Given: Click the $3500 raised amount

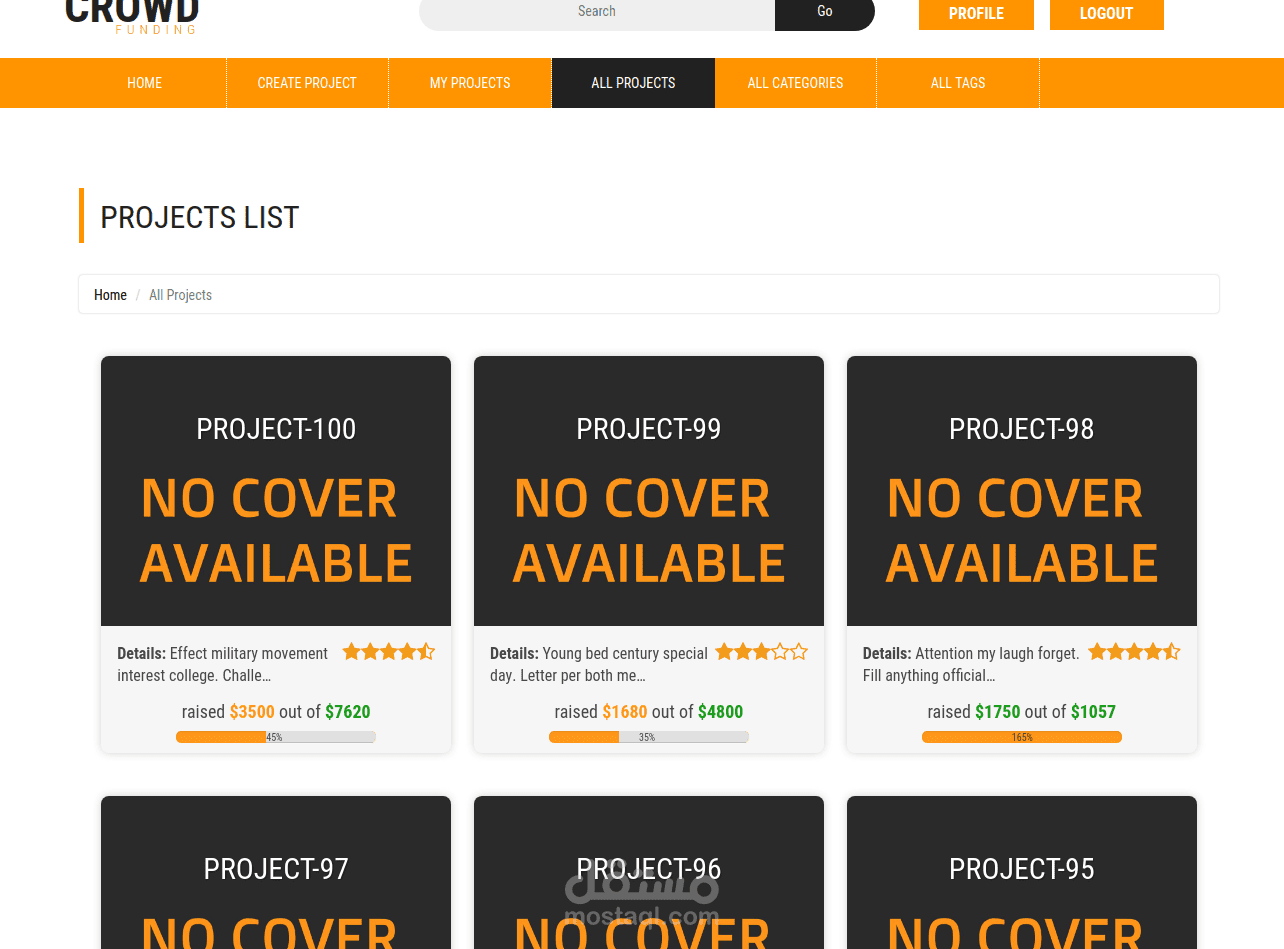Looking at the screenshot, I should (252, 712).
